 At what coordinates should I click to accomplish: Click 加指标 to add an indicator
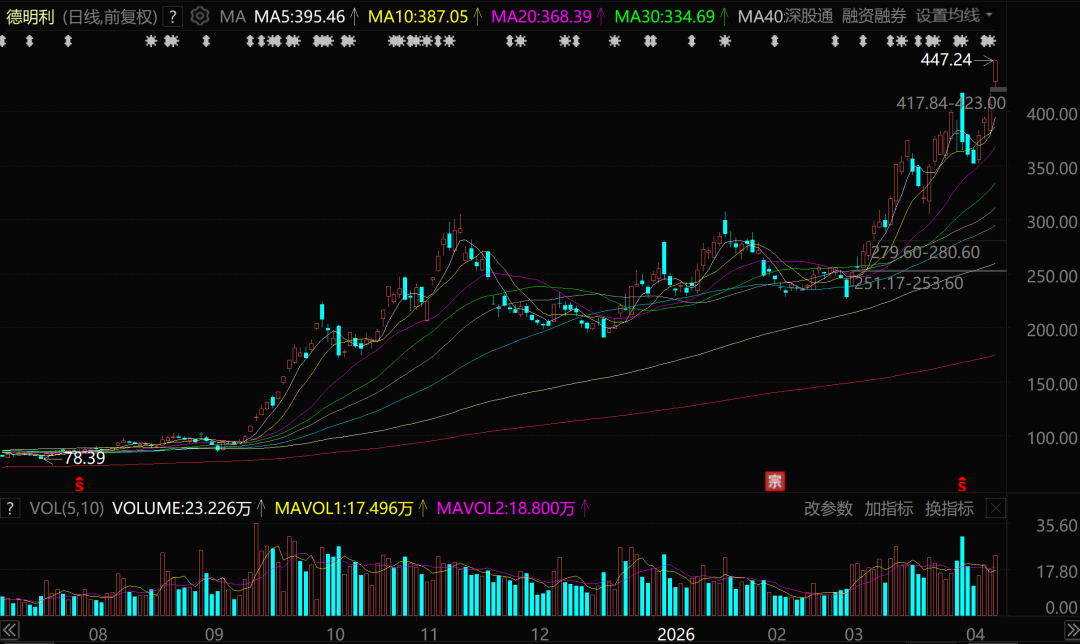(x=889, y=509)
